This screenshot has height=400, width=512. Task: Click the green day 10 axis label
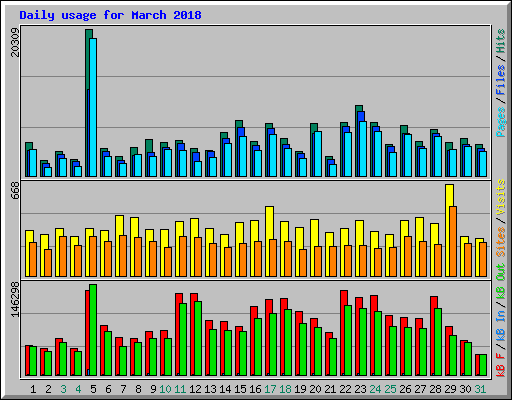[x=165, y=389]
